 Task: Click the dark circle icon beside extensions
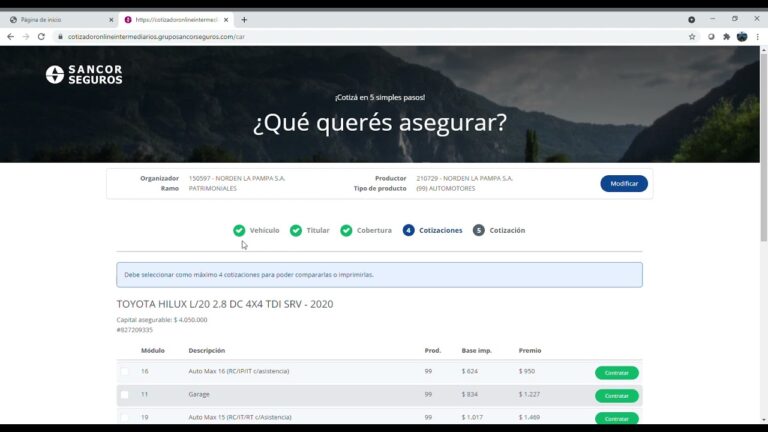click(x=711, y=37)
